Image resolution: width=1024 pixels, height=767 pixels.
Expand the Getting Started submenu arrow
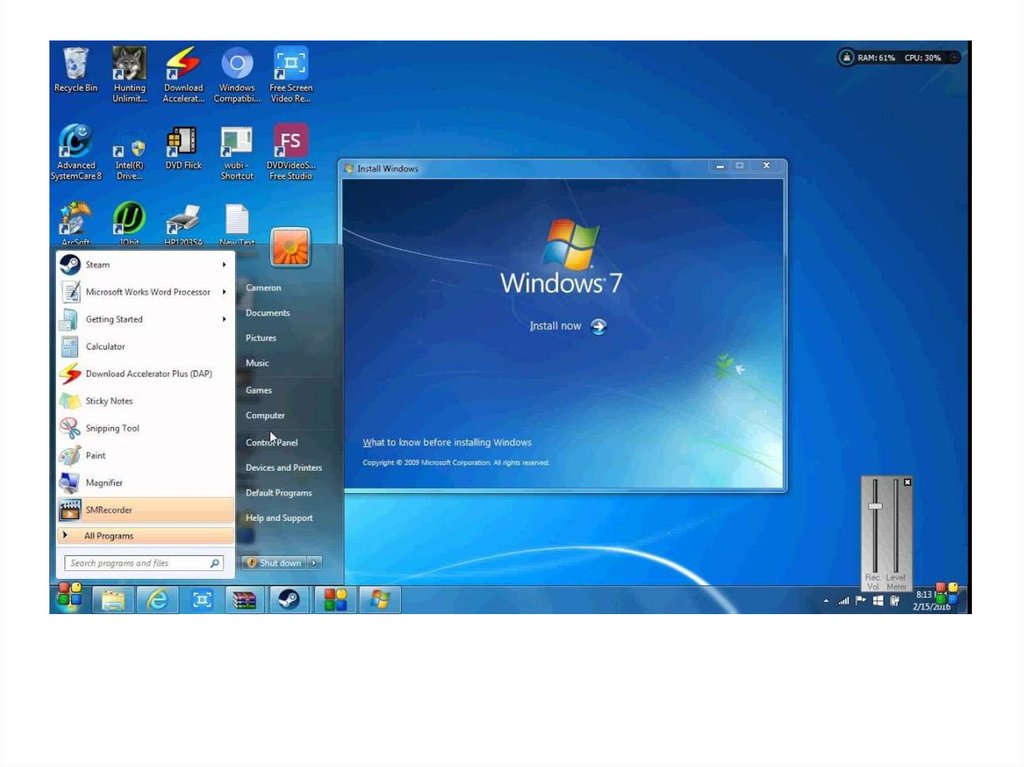(x=224, y=319)
